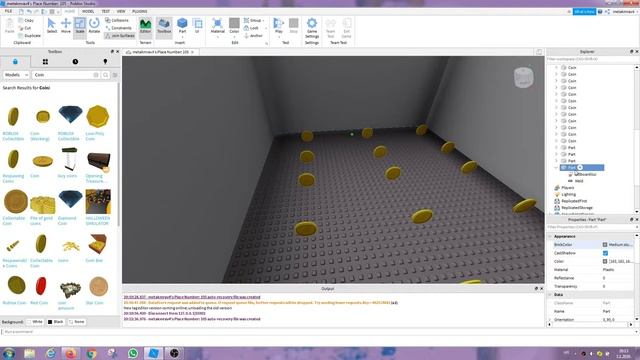Toggle the CastShadow checkbox

(605, 253)
